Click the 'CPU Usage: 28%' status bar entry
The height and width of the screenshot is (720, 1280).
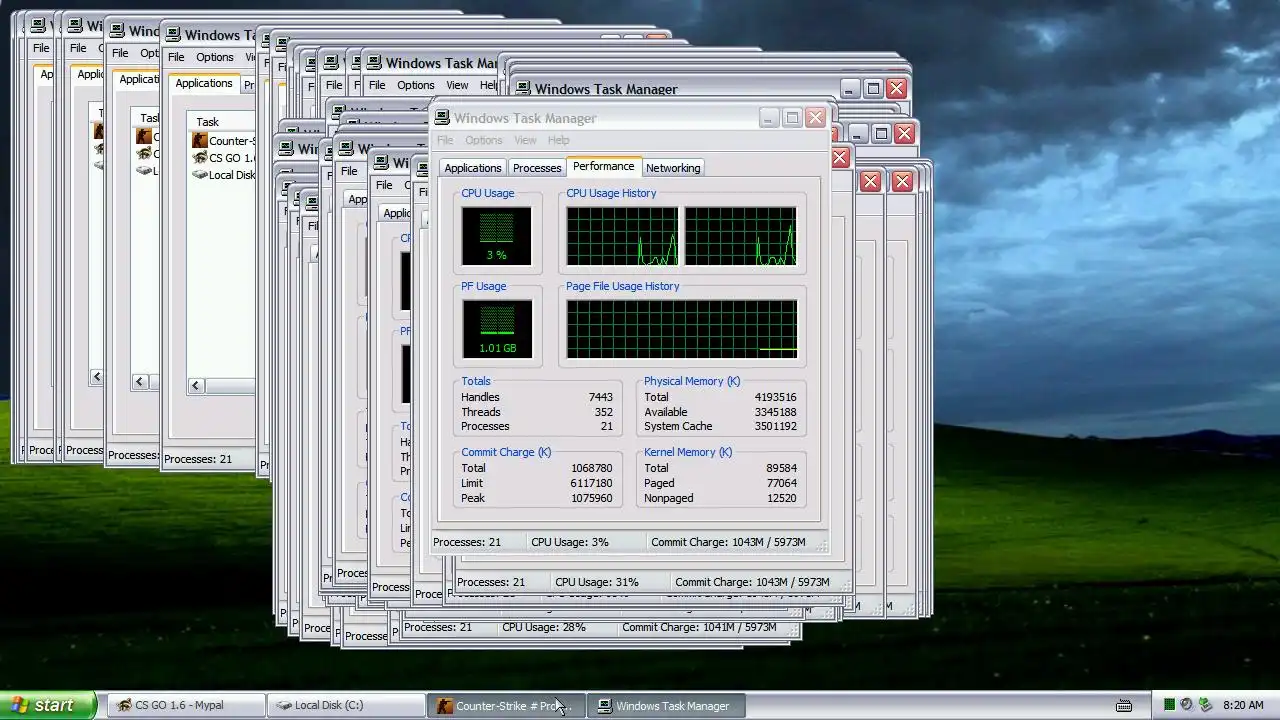[544, 627]
